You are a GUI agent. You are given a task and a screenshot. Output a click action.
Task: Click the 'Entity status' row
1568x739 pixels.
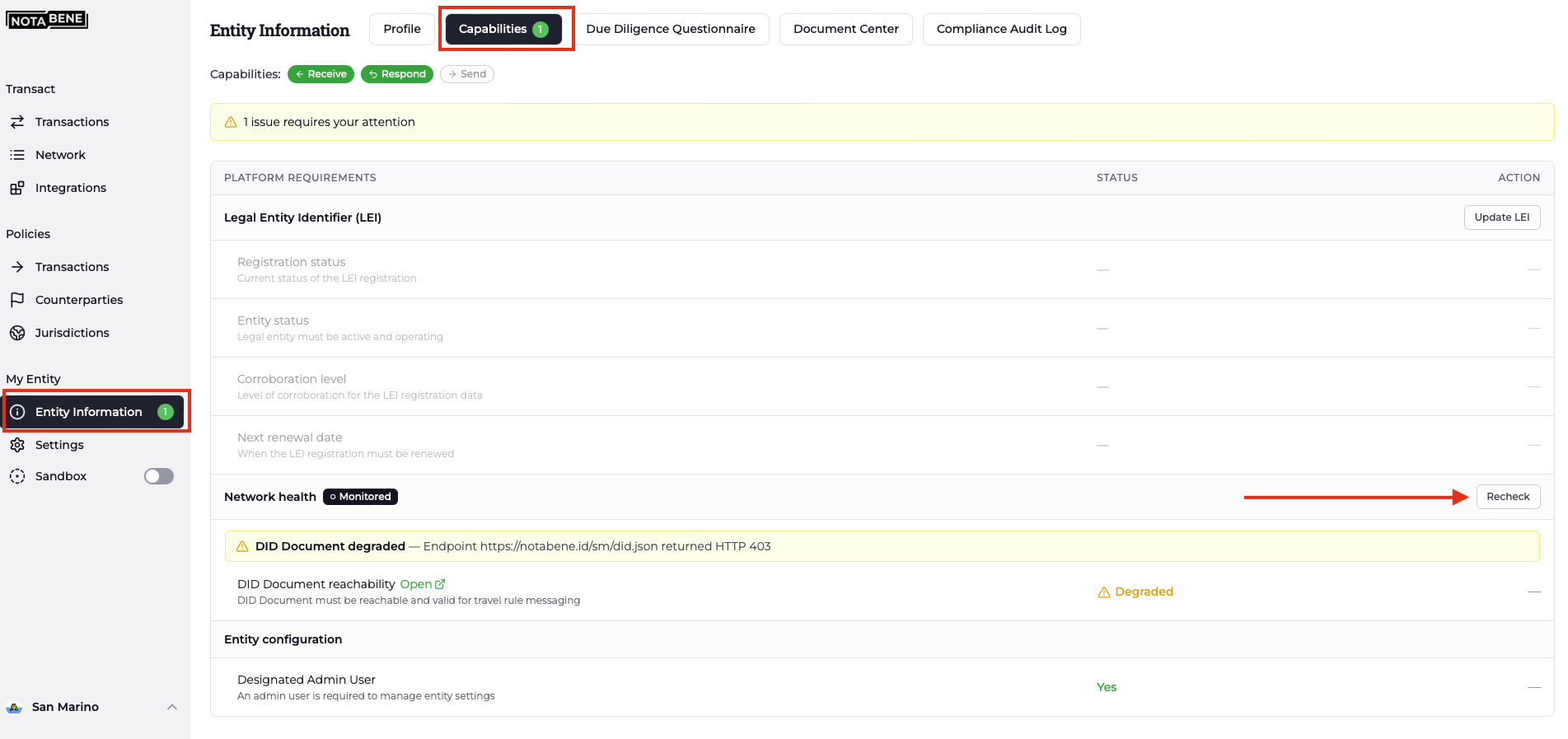[882, 328]
